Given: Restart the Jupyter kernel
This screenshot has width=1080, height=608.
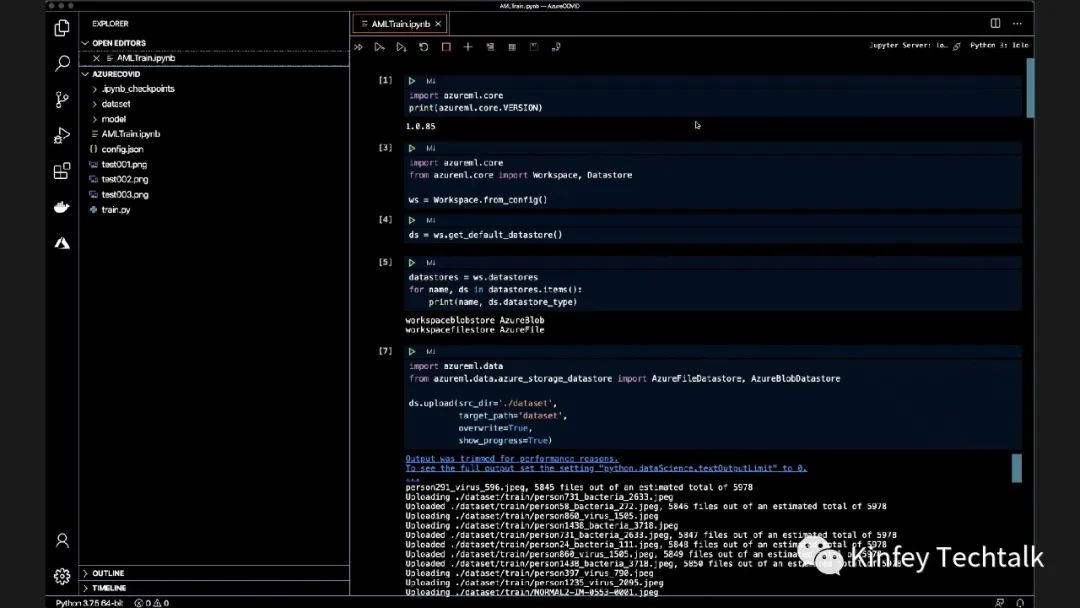Looking at the screenshot, I should [x=424, y=47].
